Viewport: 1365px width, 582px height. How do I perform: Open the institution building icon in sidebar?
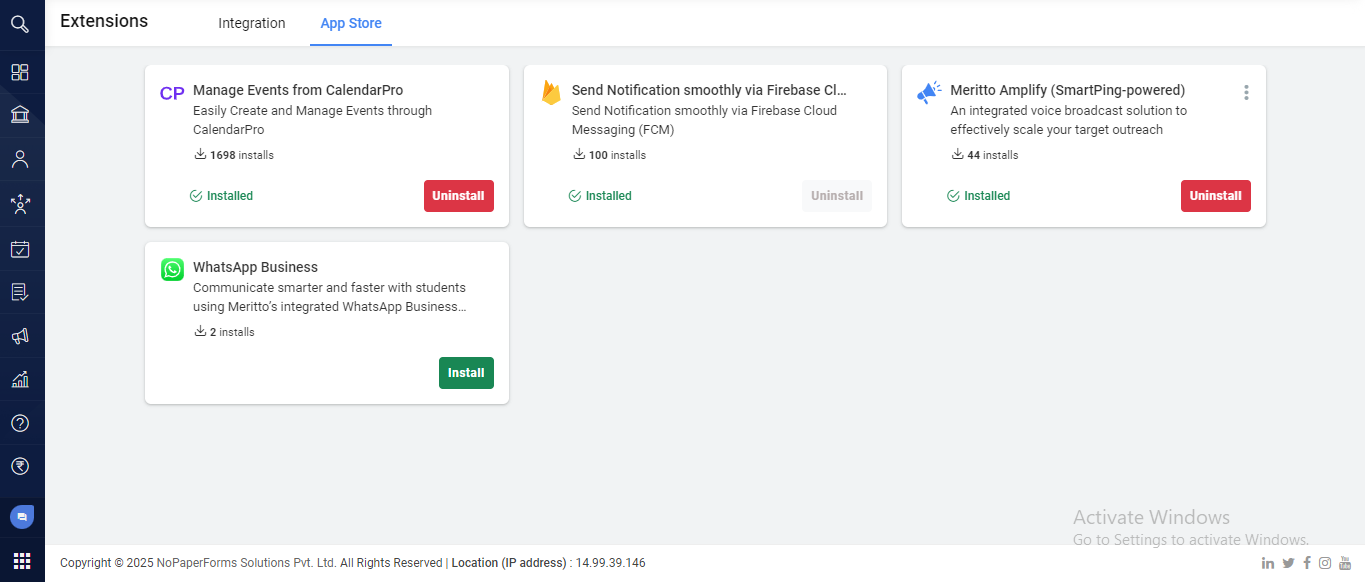20,115
